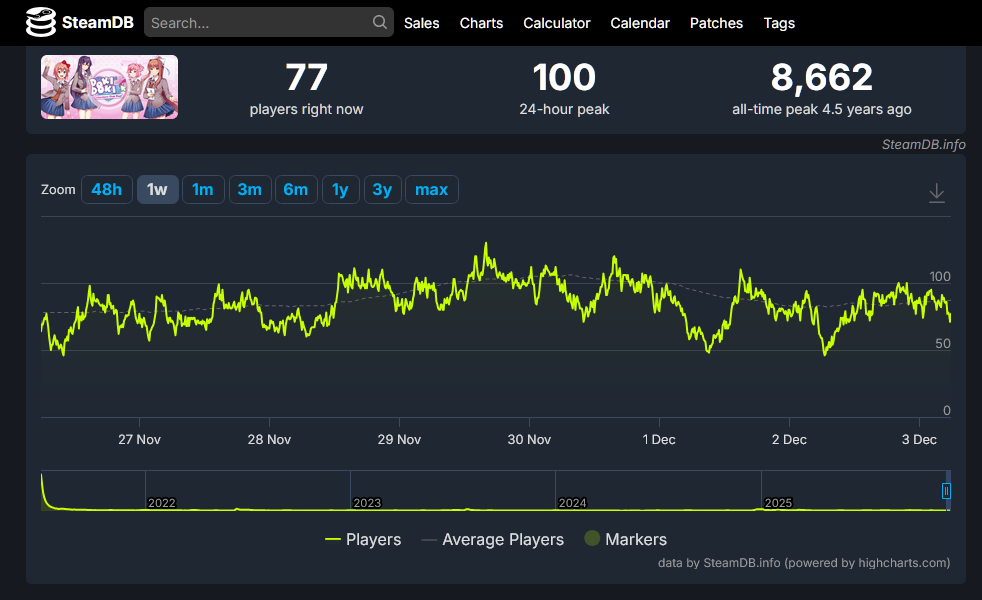Click the SteamDB site name text

(x=98, y=23)
